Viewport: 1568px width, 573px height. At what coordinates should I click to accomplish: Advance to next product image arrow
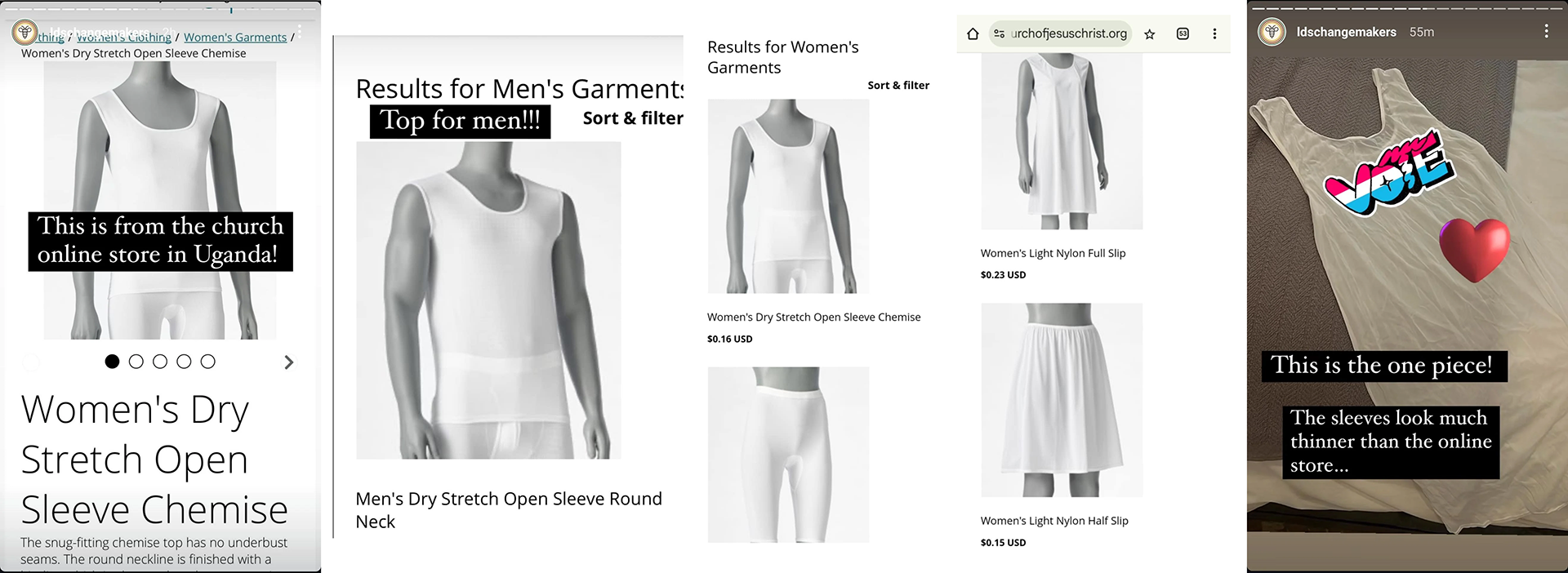tap(288, 362)
